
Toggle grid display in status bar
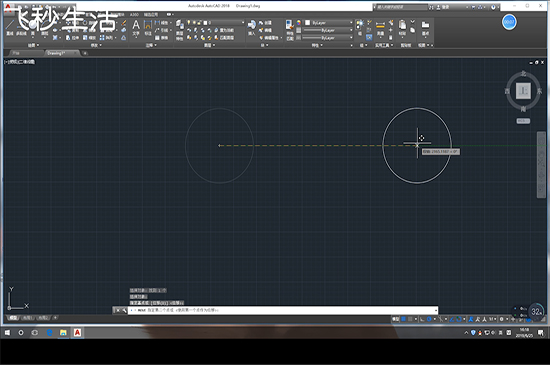[x=403, y=319]
